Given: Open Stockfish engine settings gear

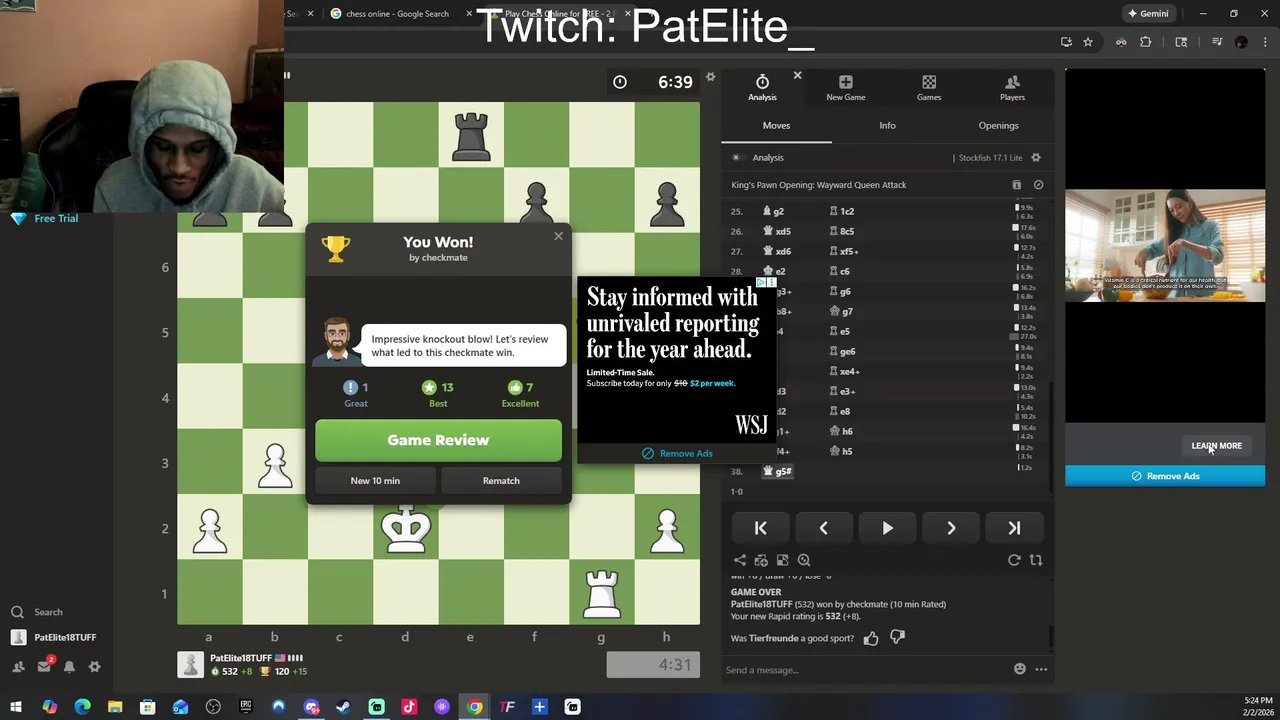Looking at the screenshot, I should click(1036, 158).
